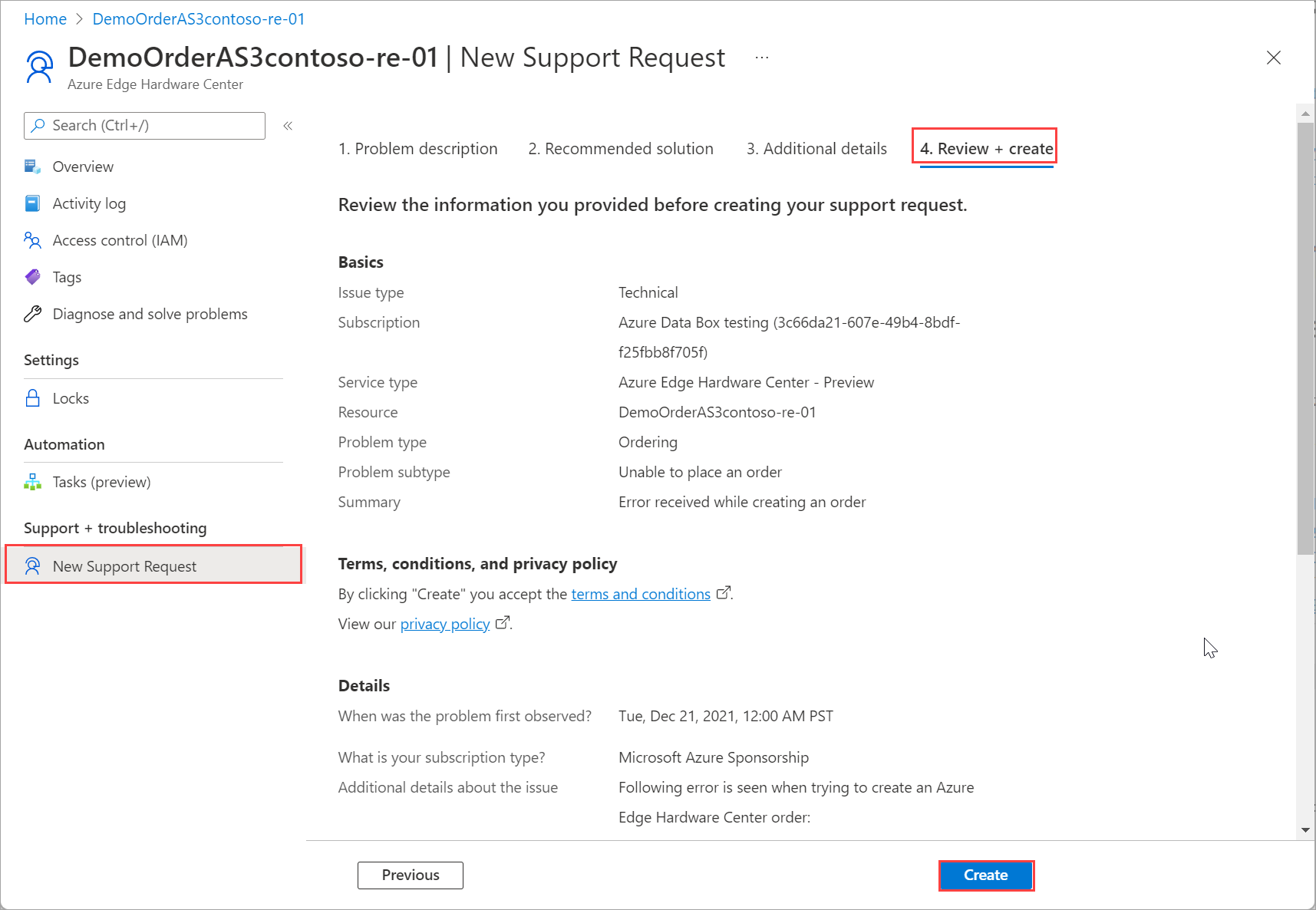This screenshot has width=1316, height=910.
Task: Click 'Tue, Dec 21, 2021, 12:00 AM PST'
Action: click(x=726, y=716)
